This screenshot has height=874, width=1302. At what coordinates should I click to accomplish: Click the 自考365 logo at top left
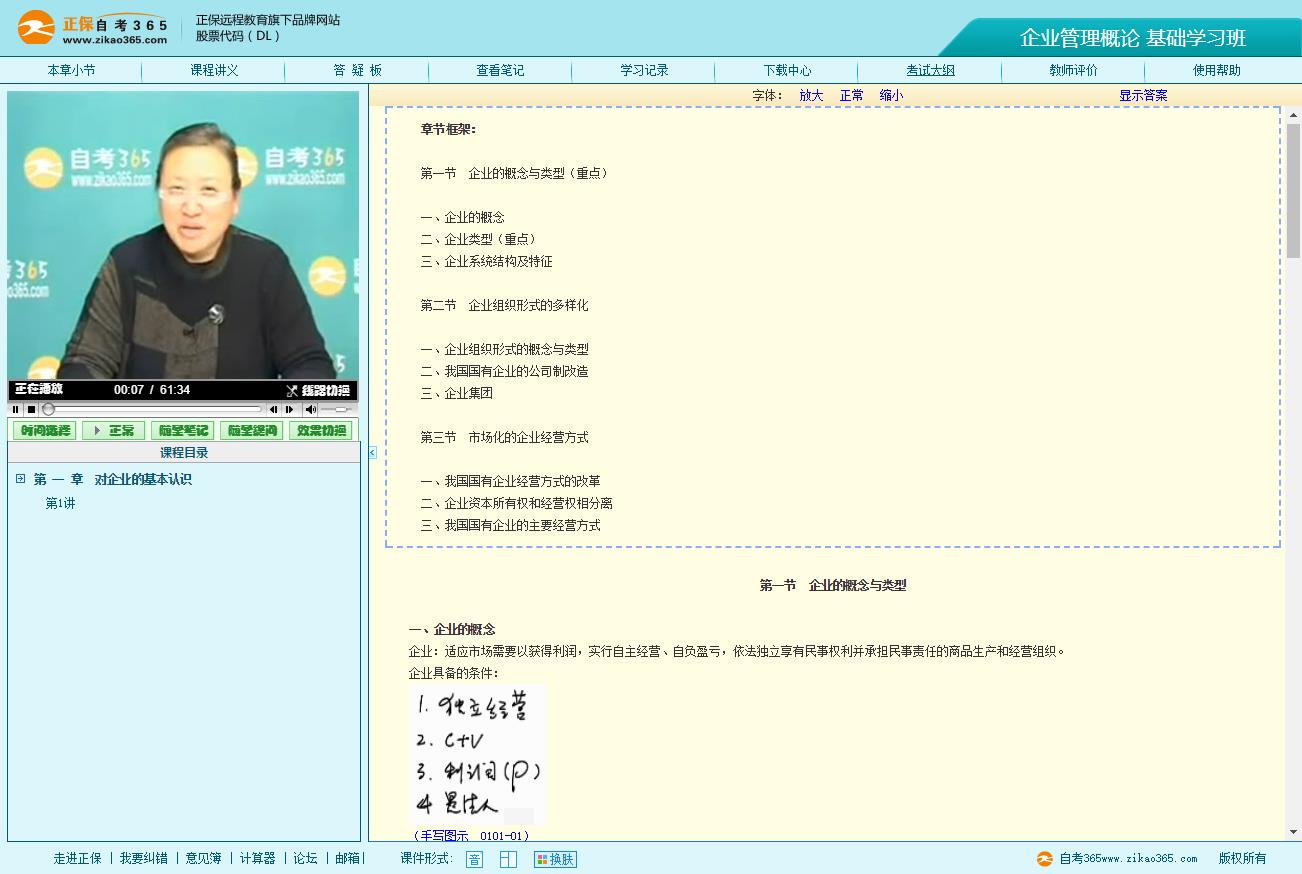[93, 27]
